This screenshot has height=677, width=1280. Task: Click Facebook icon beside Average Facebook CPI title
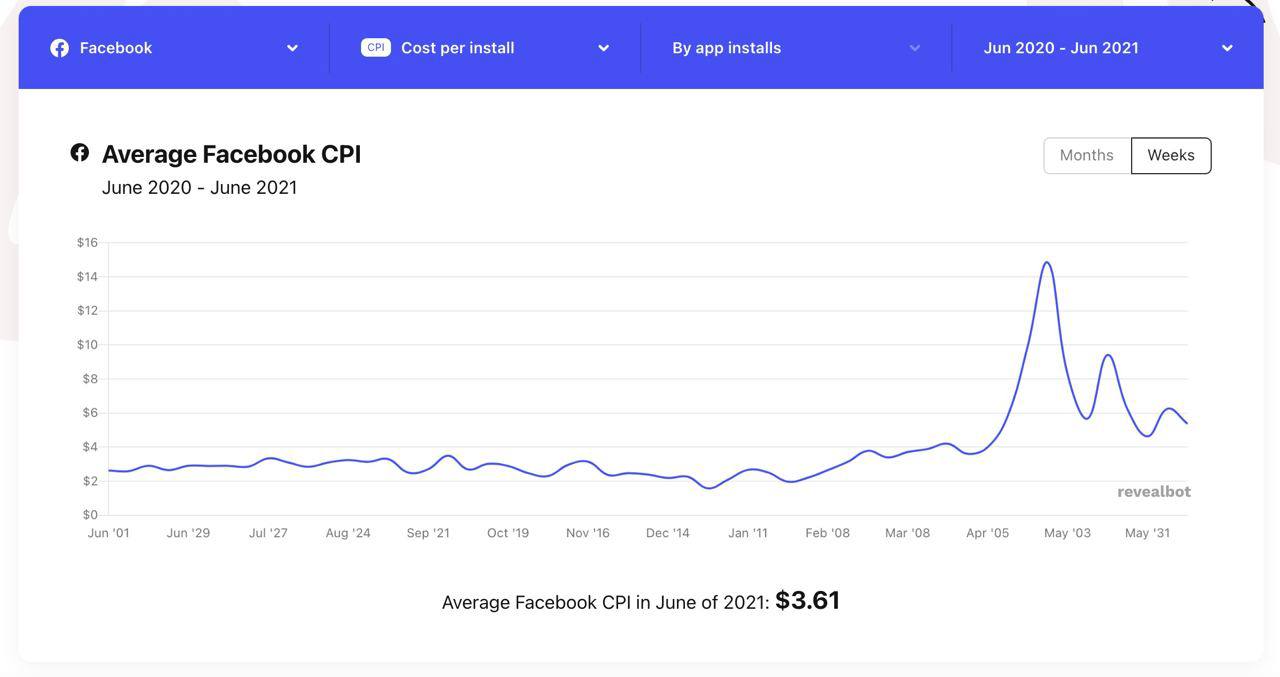(80, 152)
